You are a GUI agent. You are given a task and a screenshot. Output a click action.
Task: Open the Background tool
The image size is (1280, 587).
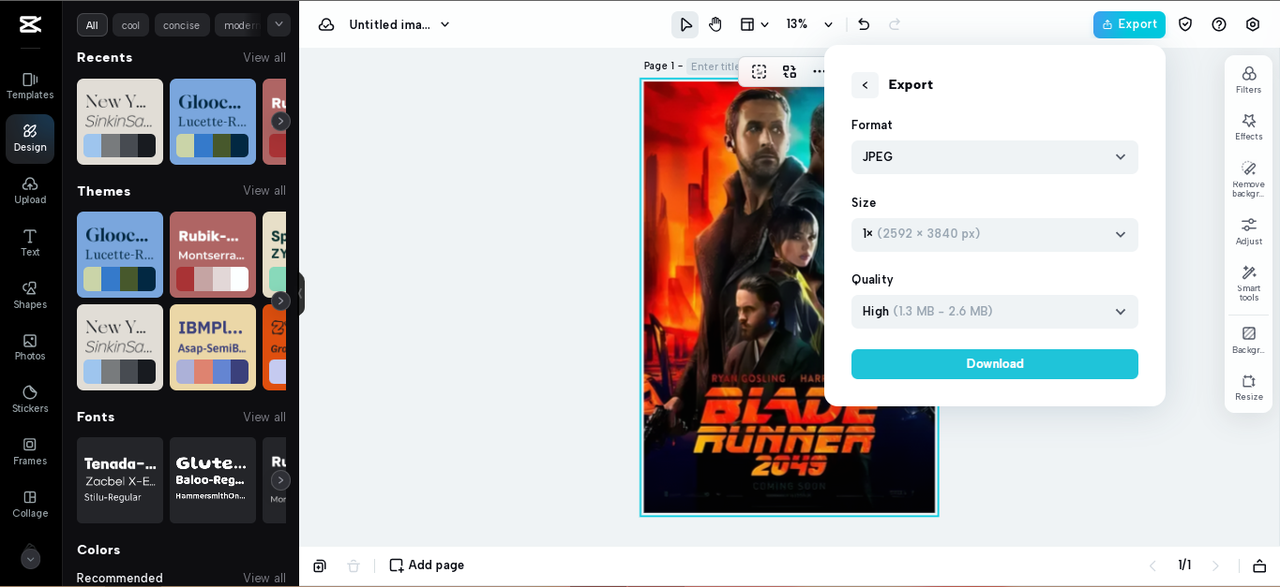coord(1248,340)
